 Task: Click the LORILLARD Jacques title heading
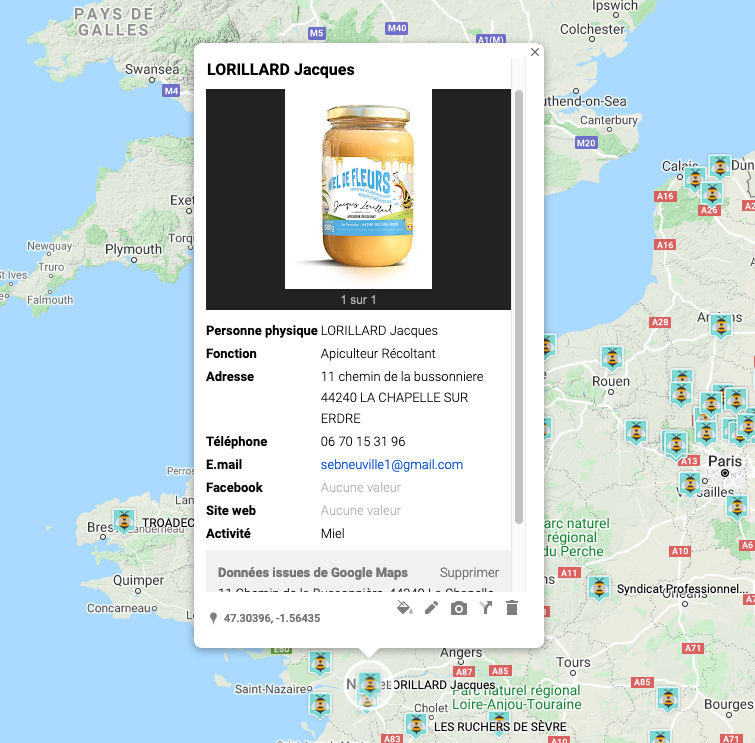click(x=281, y=69)
